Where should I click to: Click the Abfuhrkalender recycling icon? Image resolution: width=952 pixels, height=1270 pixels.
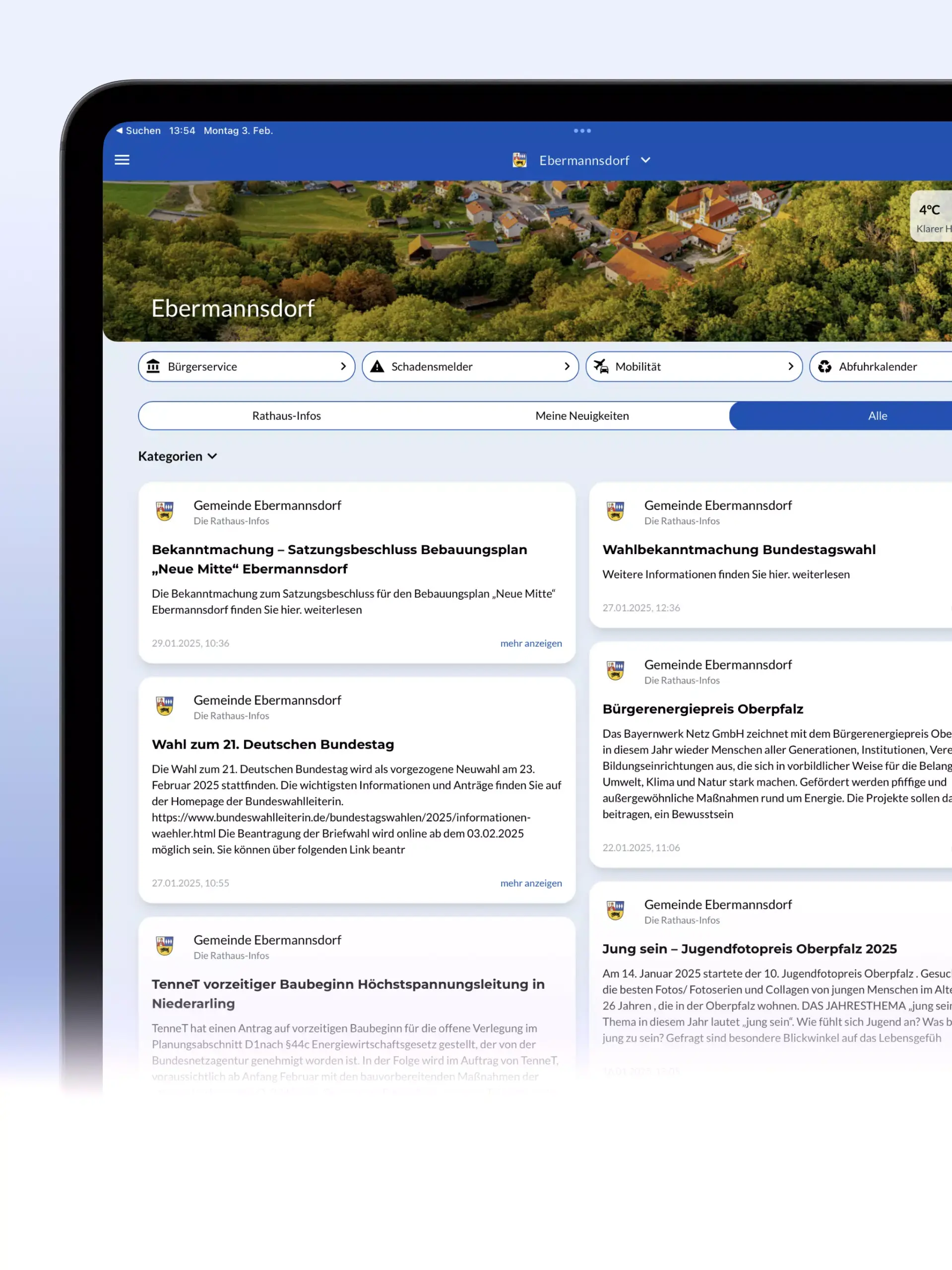pos(825,366)
